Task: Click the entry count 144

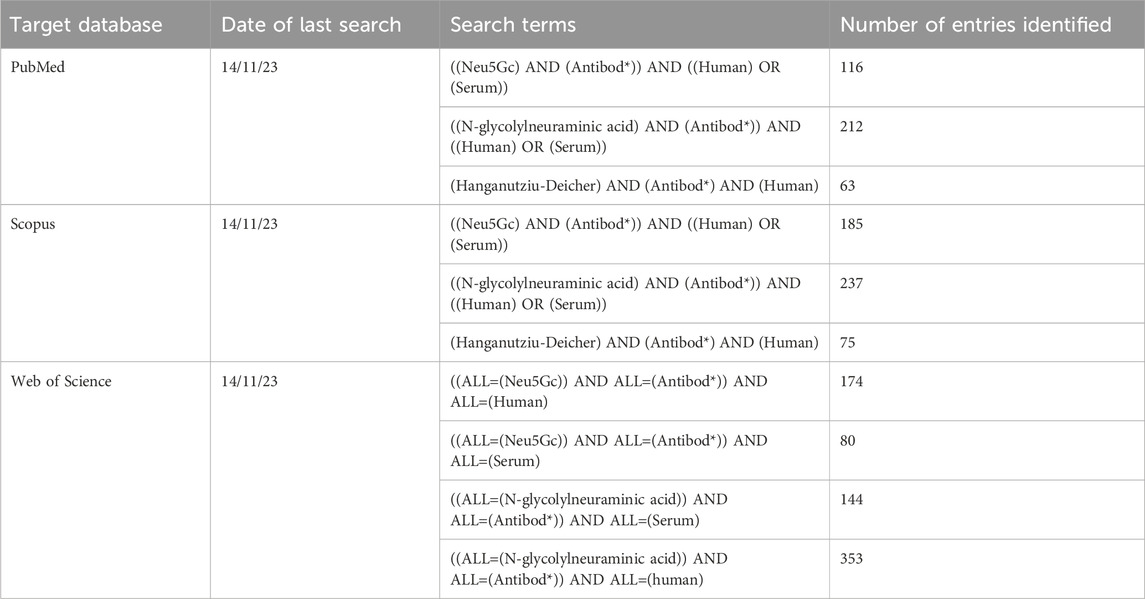Action: 851,500
